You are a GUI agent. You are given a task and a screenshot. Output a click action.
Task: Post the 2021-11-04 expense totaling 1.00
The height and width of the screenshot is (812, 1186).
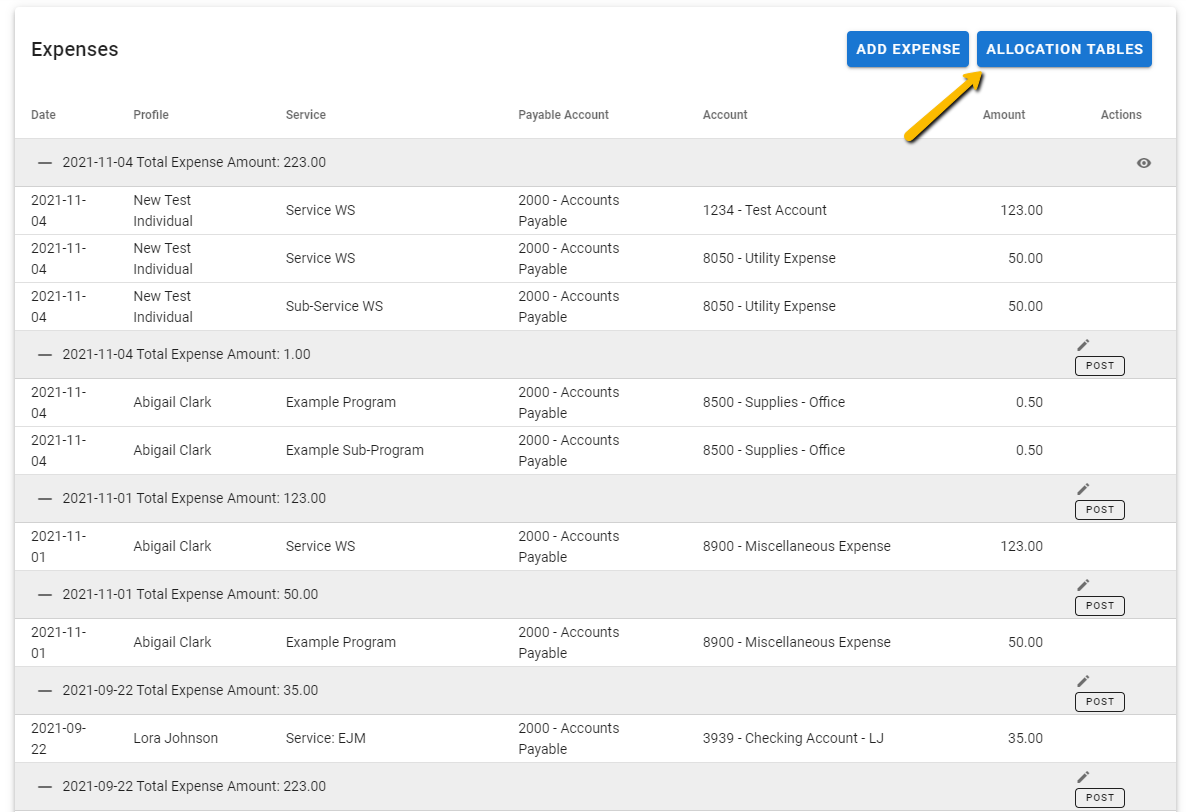point(1099,366)
